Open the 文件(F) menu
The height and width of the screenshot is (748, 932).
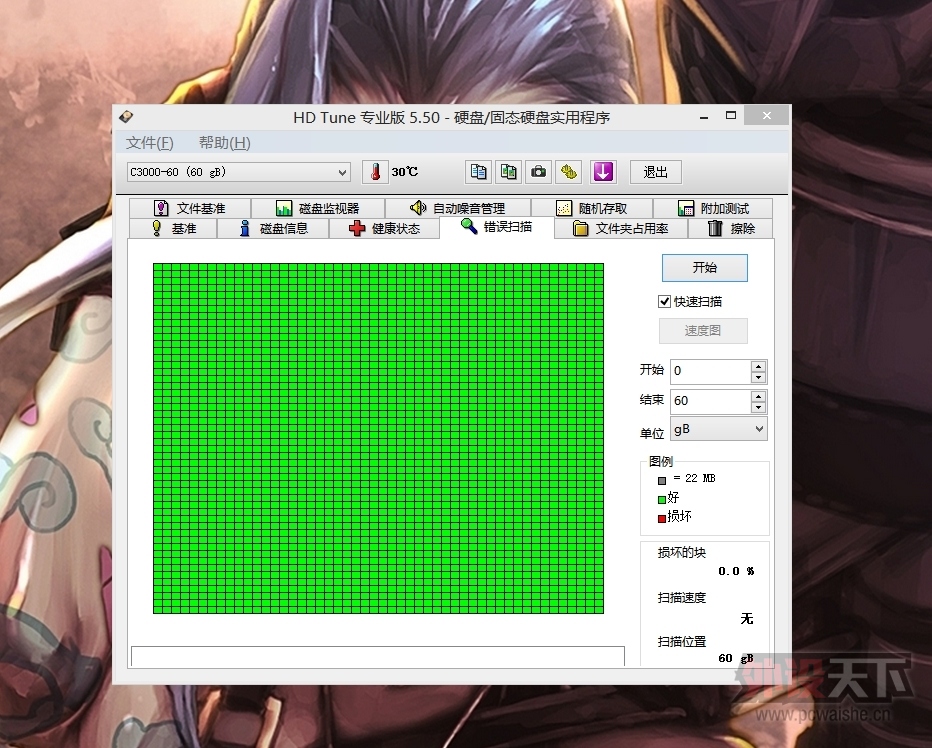click(150, 143)
